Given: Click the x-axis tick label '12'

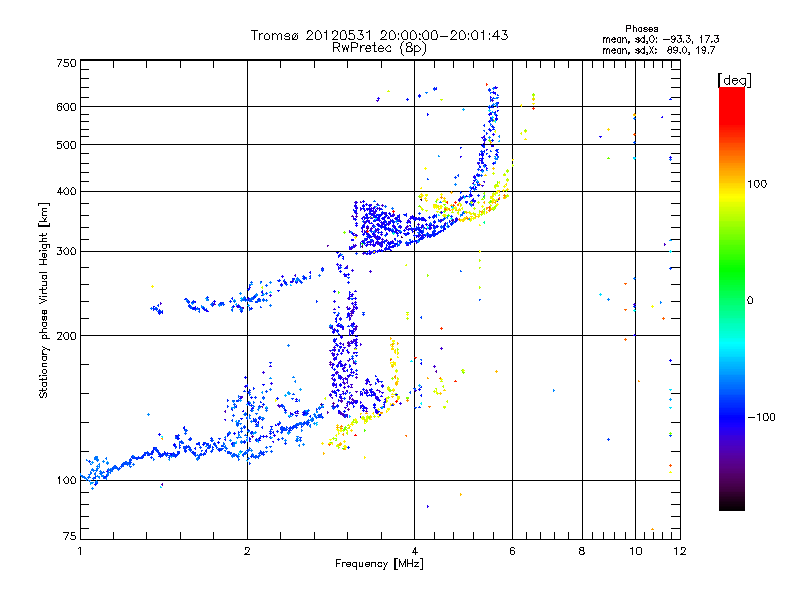Looking at the screenshot, I should pyautogui.click(x=680, y=551).
